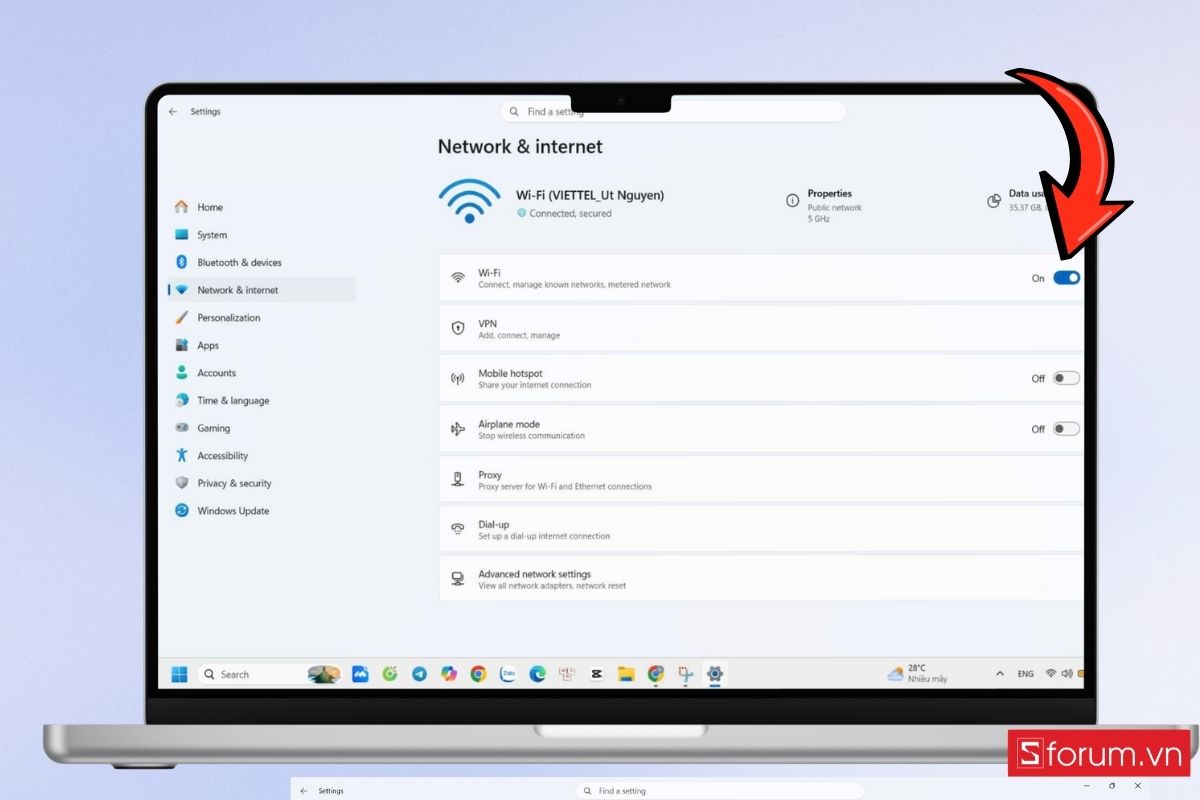Screen dimensions: 1200x800
Task: Click the 'Connected, secured' status text
Action: click(x=570, y=213)
